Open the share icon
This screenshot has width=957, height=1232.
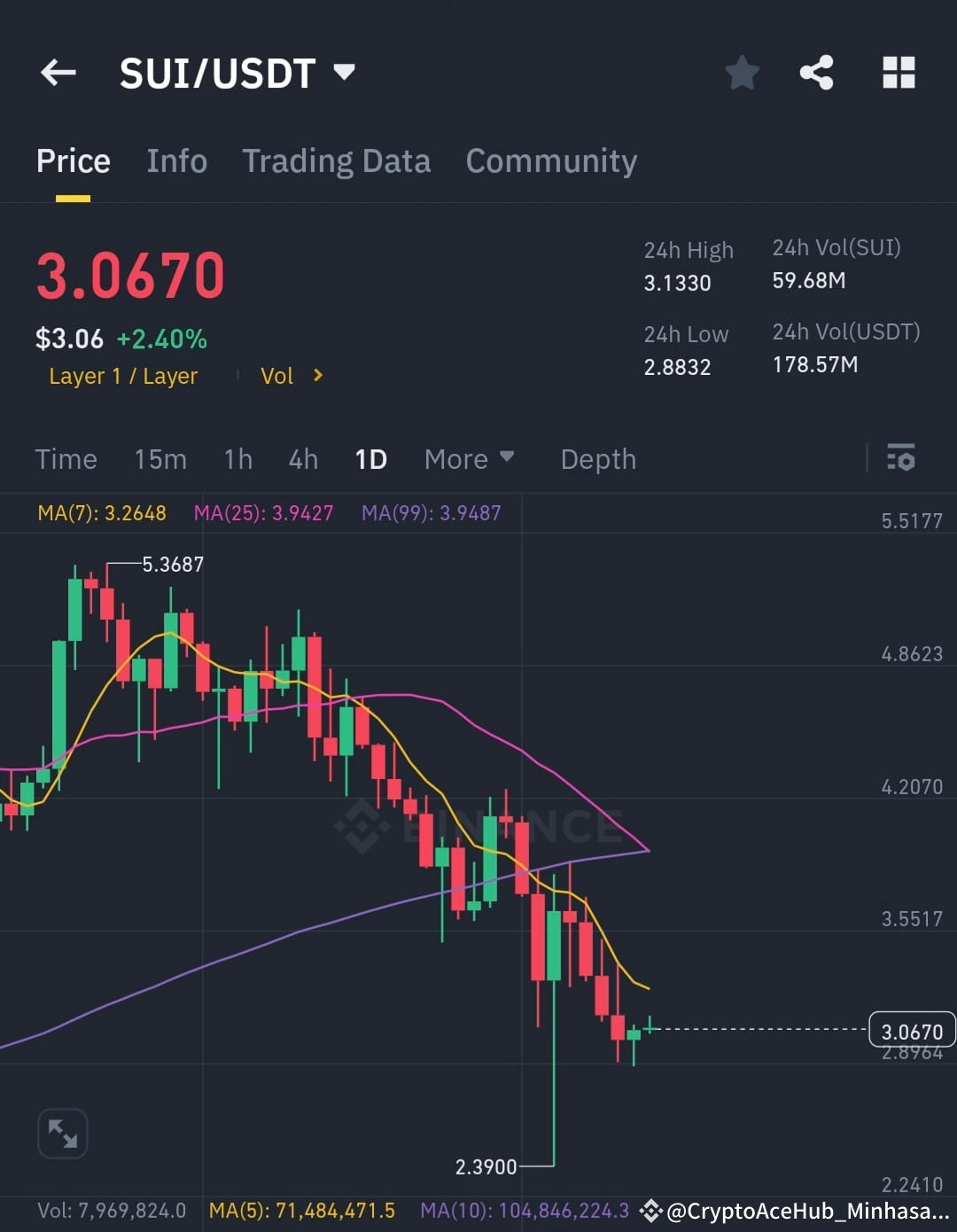click(816, 73)
